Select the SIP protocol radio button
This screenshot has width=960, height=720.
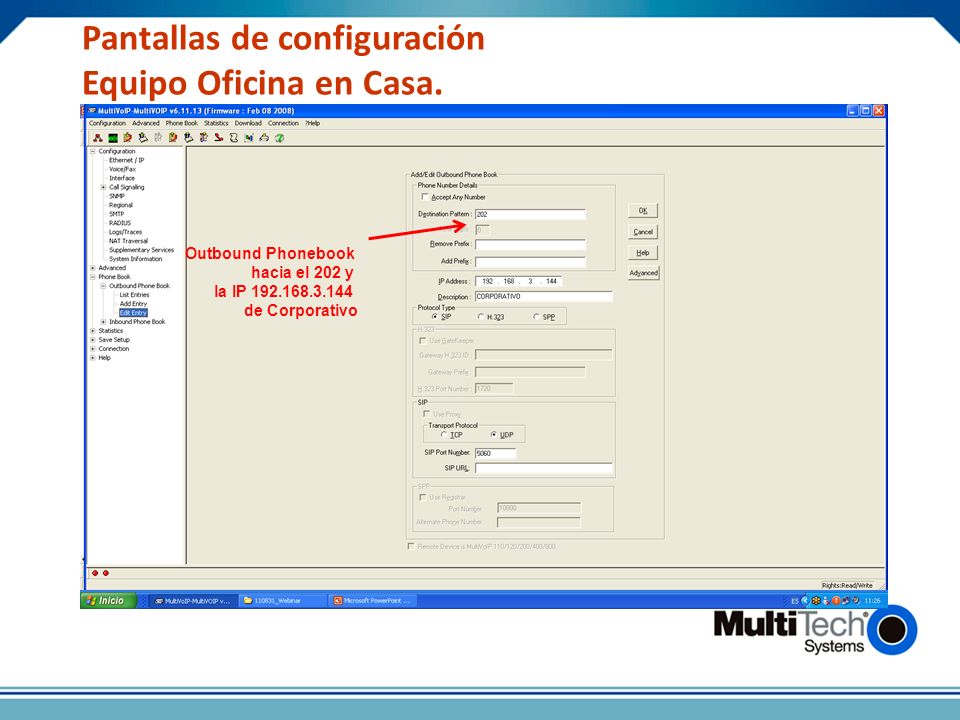coord(435,317)
